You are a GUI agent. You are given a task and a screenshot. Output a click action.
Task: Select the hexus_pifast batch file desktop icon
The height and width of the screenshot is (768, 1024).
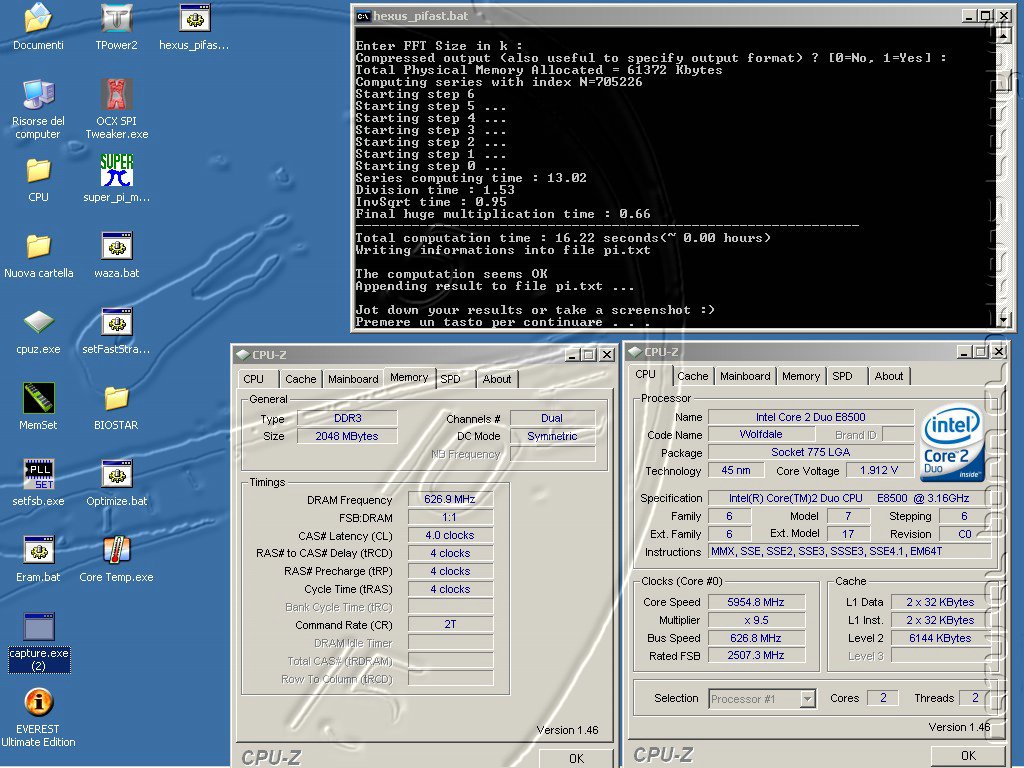click(195, 19)
